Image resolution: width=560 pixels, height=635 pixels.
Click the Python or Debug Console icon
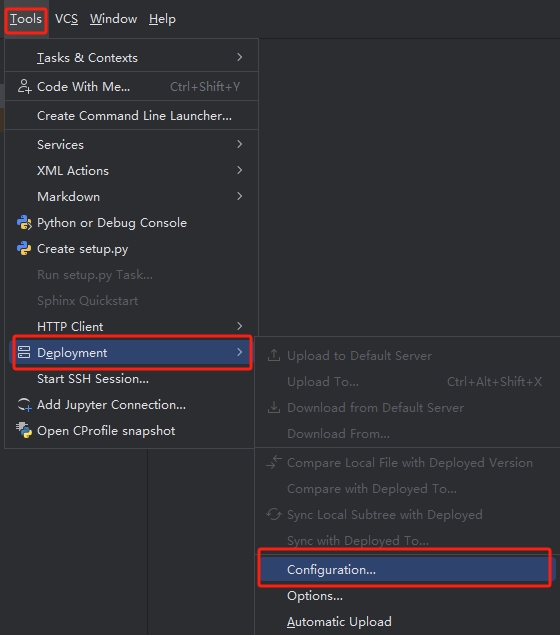click(x=24, y=223)
